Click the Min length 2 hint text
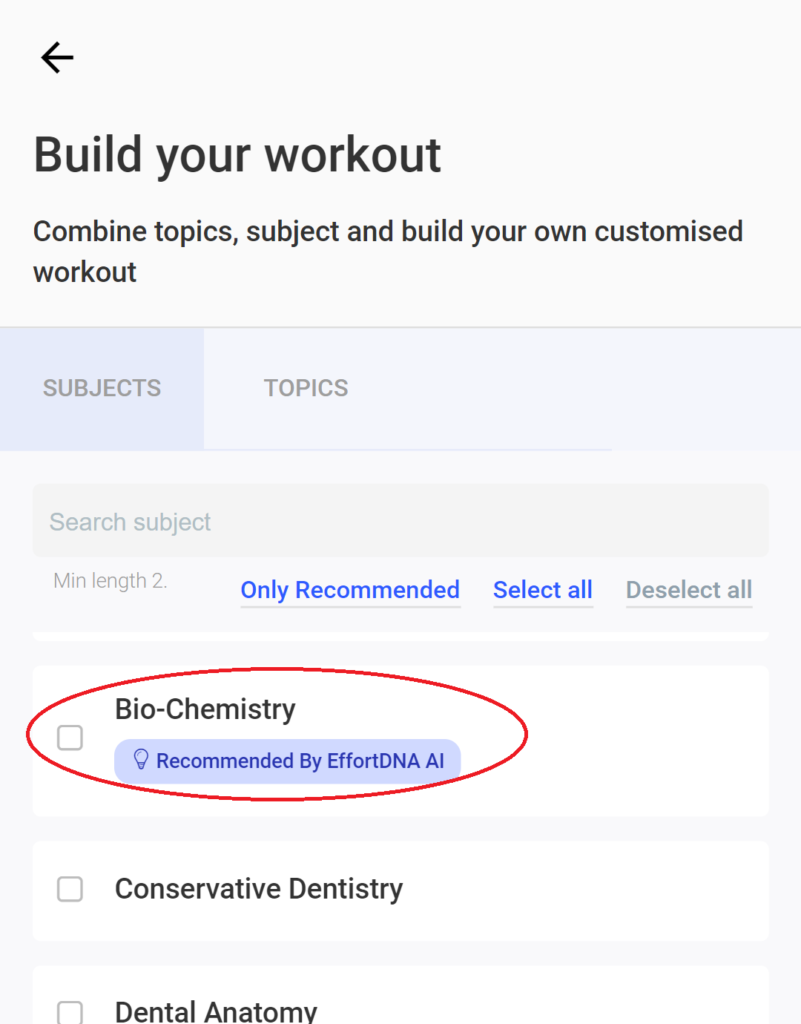This screenshot has width=801, height=1024. coord(110,581)
